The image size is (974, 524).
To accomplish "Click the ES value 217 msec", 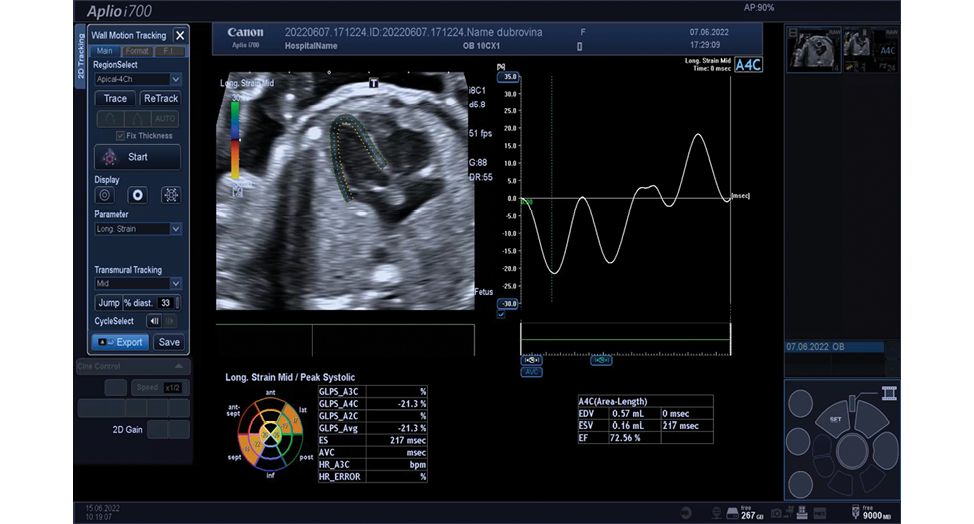I will pos(408,440).
